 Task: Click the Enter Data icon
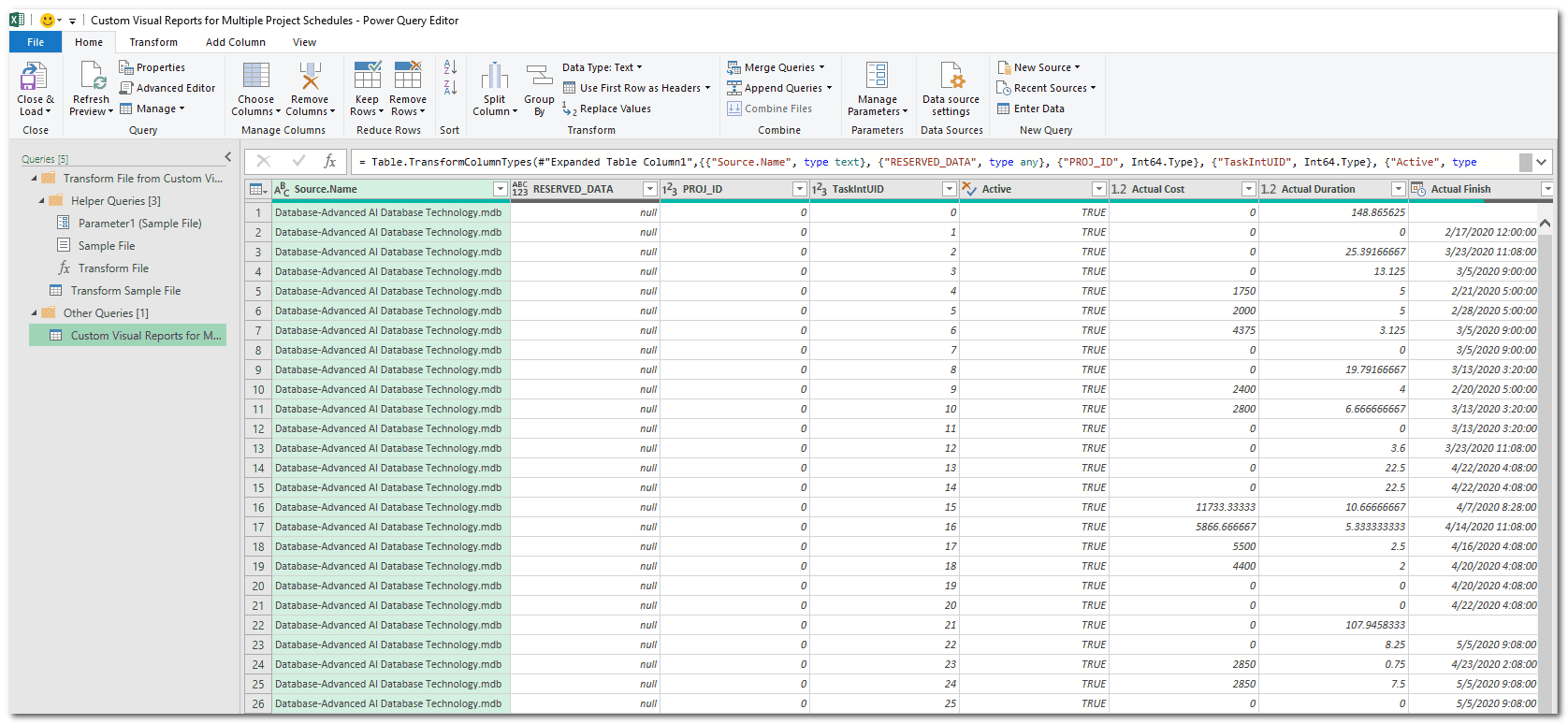point(1004,109)
